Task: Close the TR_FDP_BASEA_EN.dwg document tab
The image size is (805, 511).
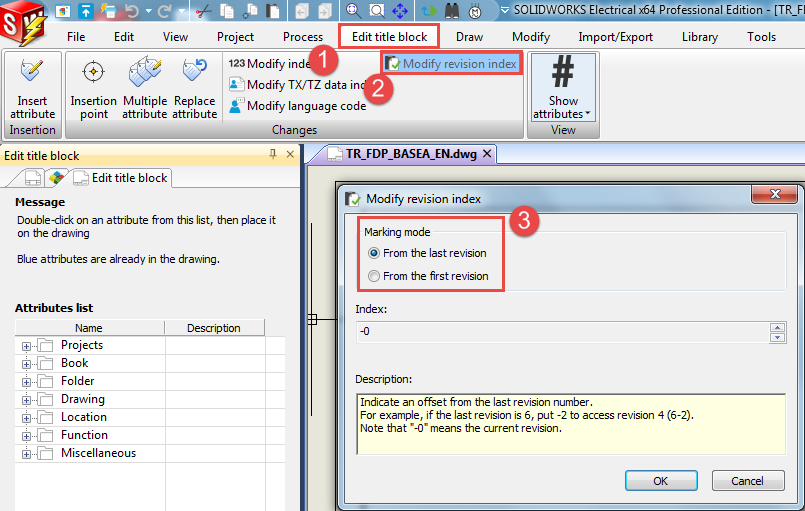Action: click(x=487, y=154)
